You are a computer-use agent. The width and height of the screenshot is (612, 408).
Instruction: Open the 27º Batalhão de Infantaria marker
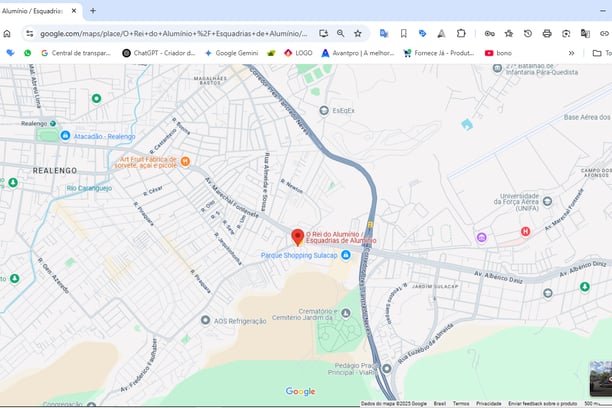coord(497,68)
